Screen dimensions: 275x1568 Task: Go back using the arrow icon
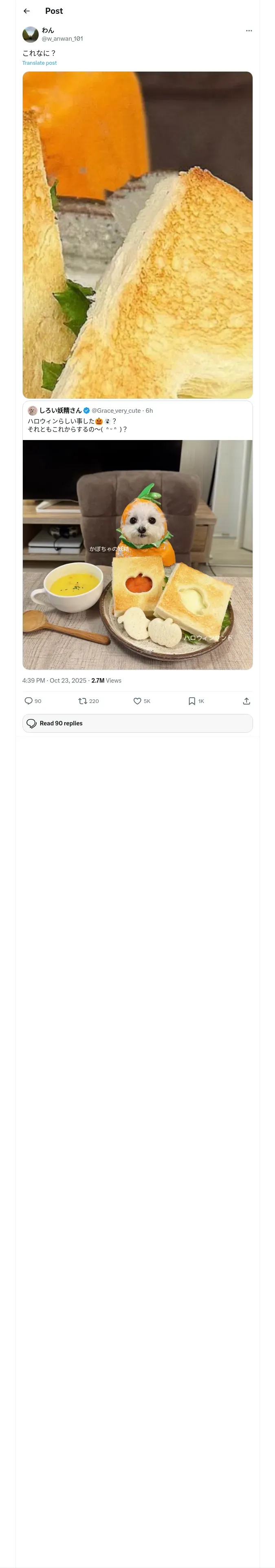26,11
